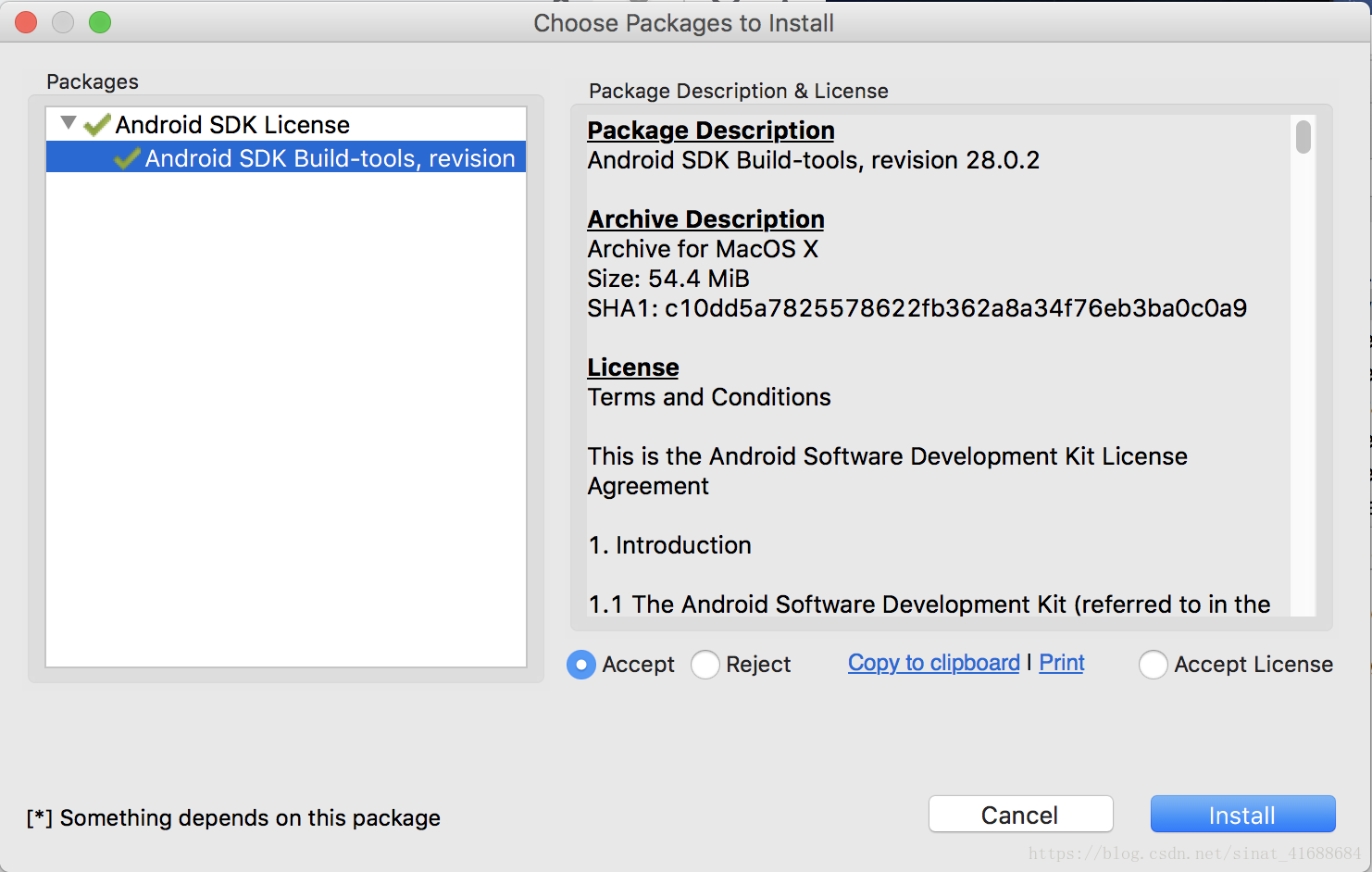This screenshot has height=872, width=1372.
Task: Click the blue Install button
Action: tap(1242, 815)
